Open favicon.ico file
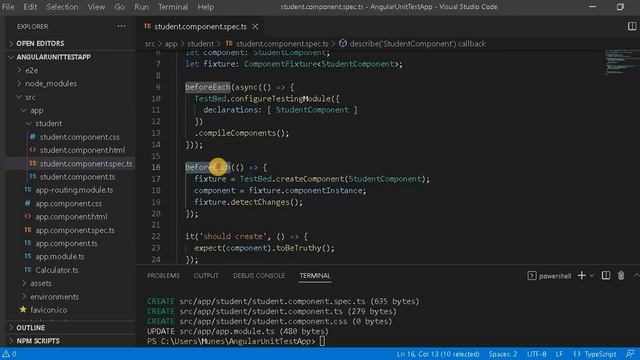 tap(48, 310)
